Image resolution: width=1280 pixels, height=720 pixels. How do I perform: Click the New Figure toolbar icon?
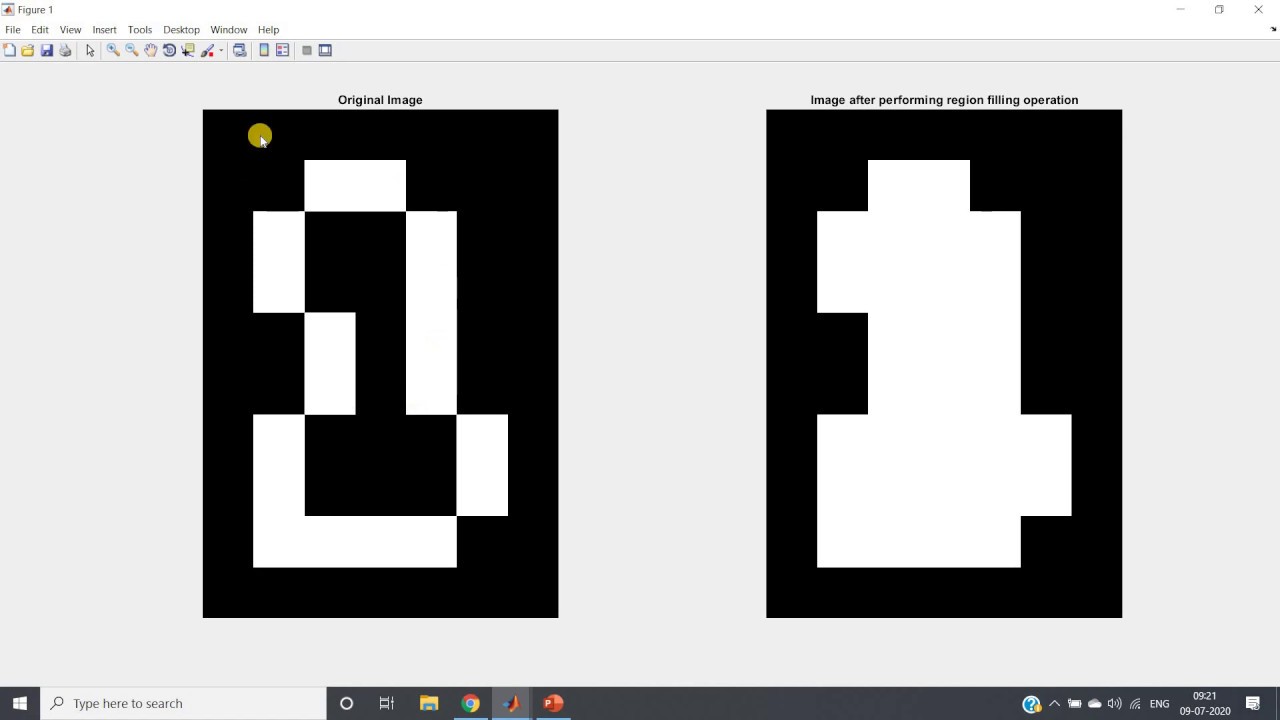(x=9, y=50)
